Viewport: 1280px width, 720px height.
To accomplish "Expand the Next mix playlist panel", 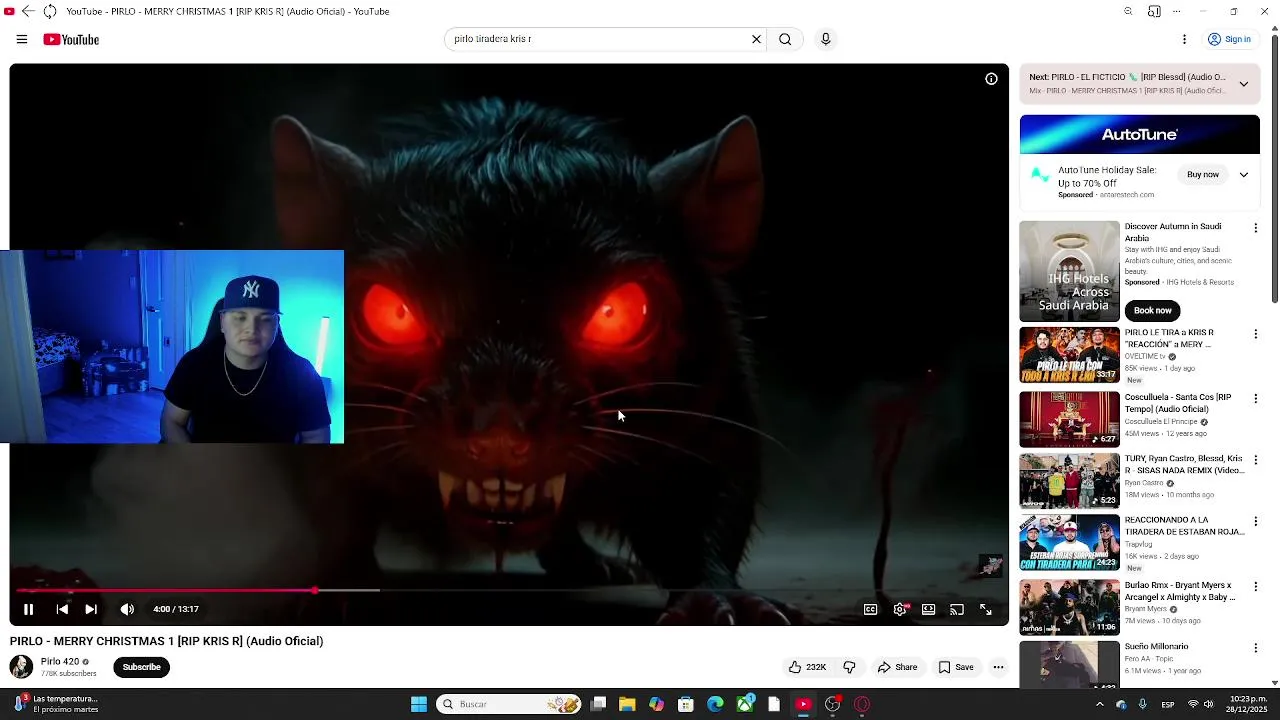I will (1244, 84).
